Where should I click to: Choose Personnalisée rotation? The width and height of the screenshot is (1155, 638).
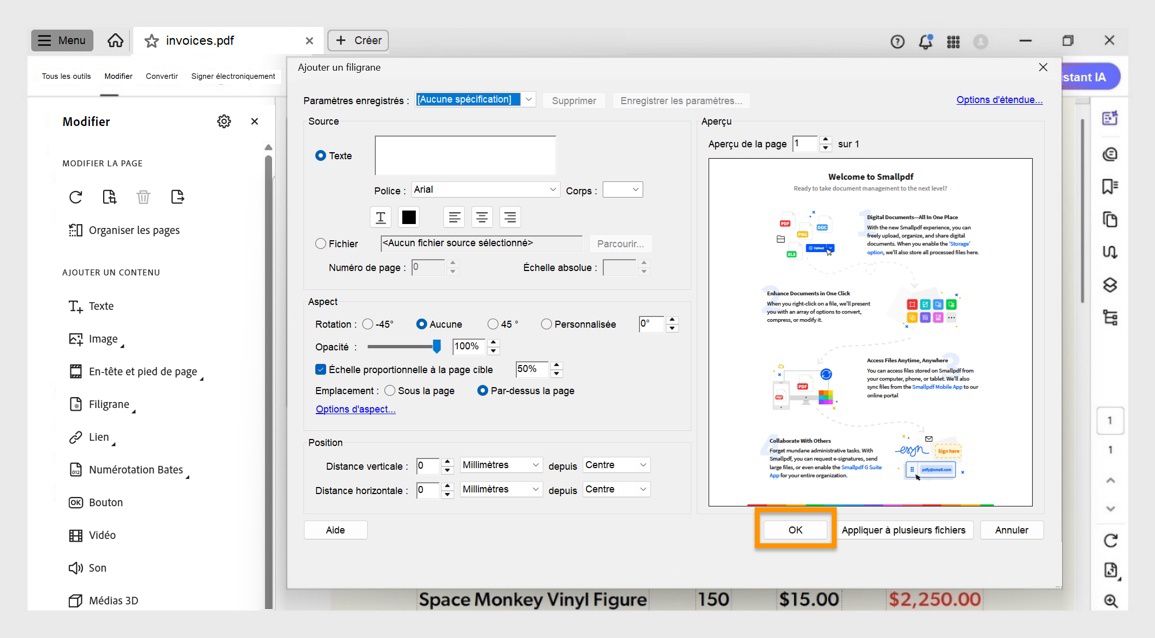[x=547, y=324]
